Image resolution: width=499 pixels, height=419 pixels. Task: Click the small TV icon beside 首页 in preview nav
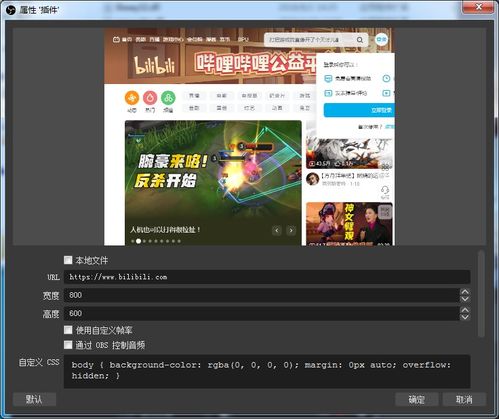[116, 40]
